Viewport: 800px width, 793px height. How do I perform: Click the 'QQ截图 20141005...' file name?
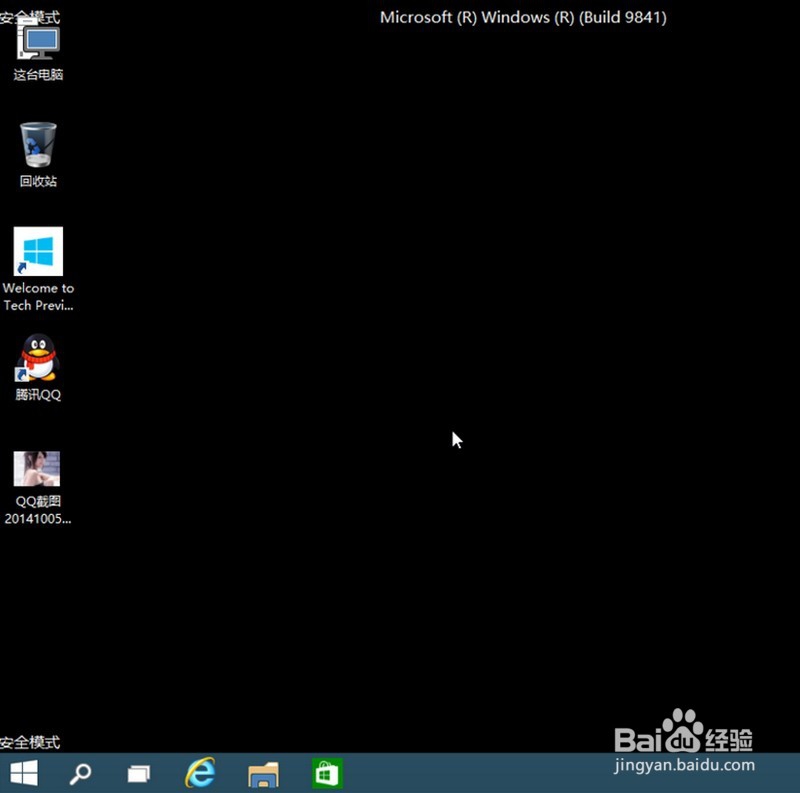(x=38, y=510)
